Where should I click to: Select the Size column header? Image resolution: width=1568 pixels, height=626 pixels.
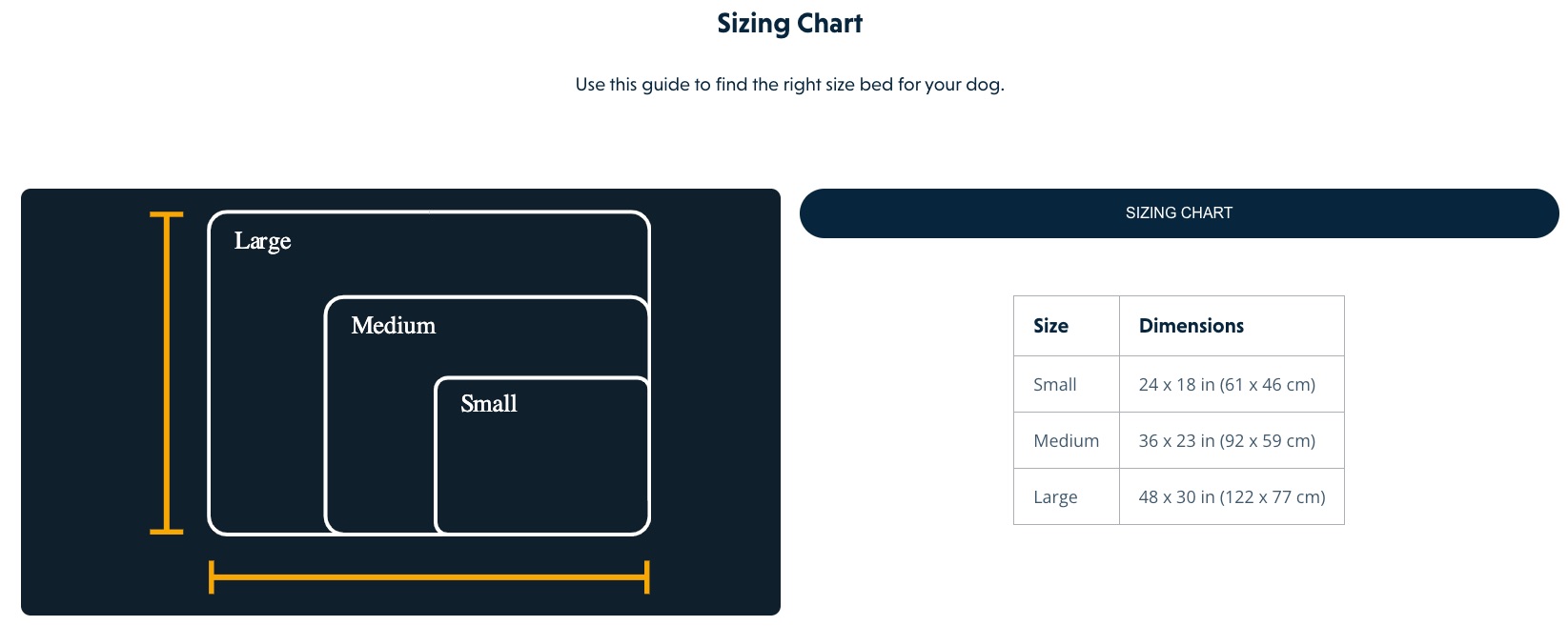click(x=1067, y=326)
